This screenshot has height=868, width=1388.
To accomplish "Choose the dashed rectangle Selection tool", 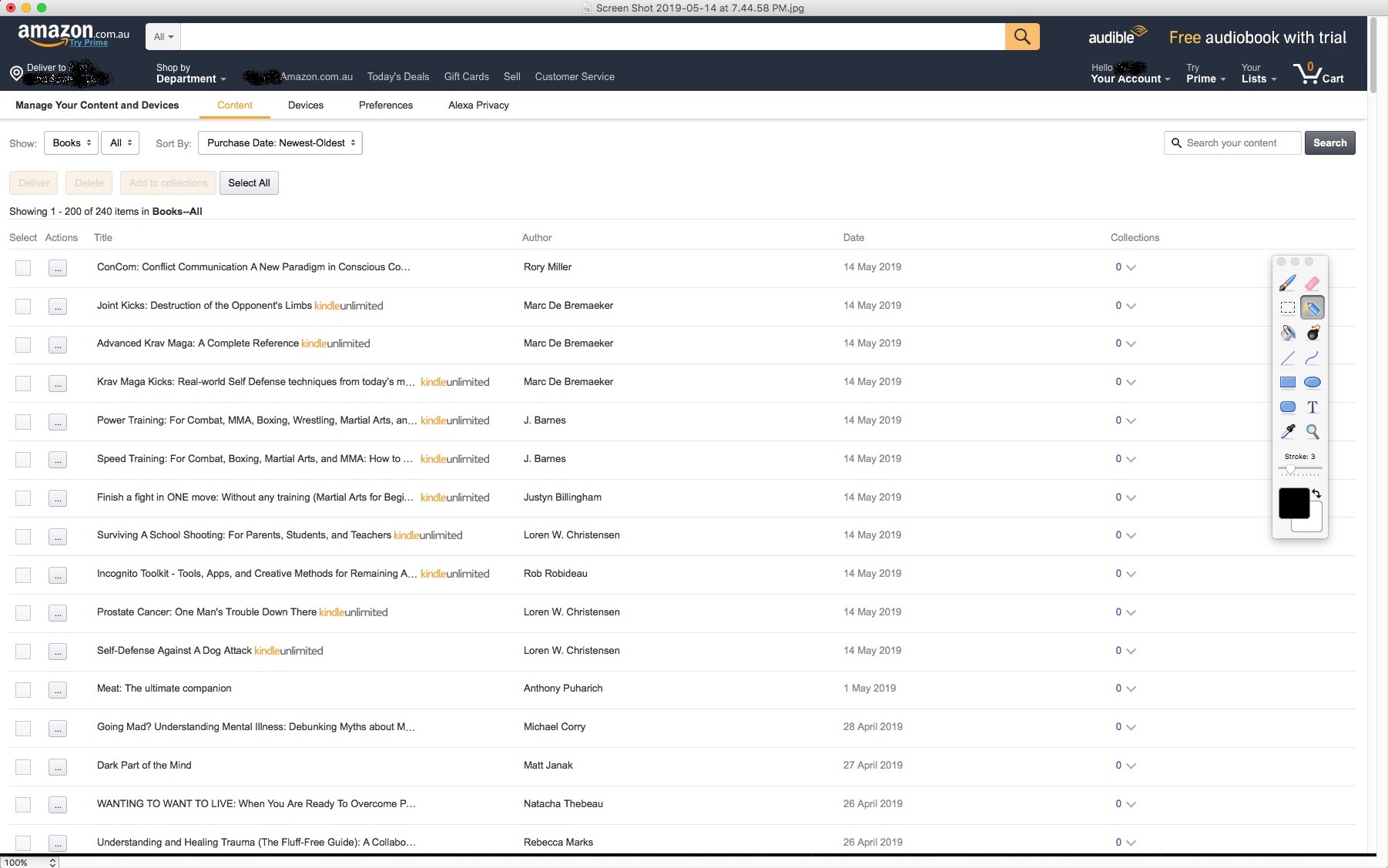I will [x=1288, y=308].
